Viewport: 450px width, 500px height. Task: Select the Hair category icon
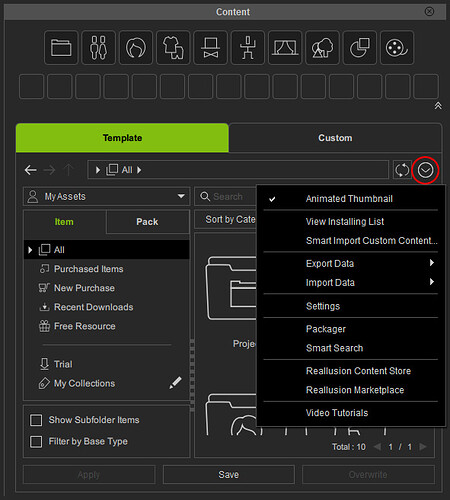[x=136, y=48]
